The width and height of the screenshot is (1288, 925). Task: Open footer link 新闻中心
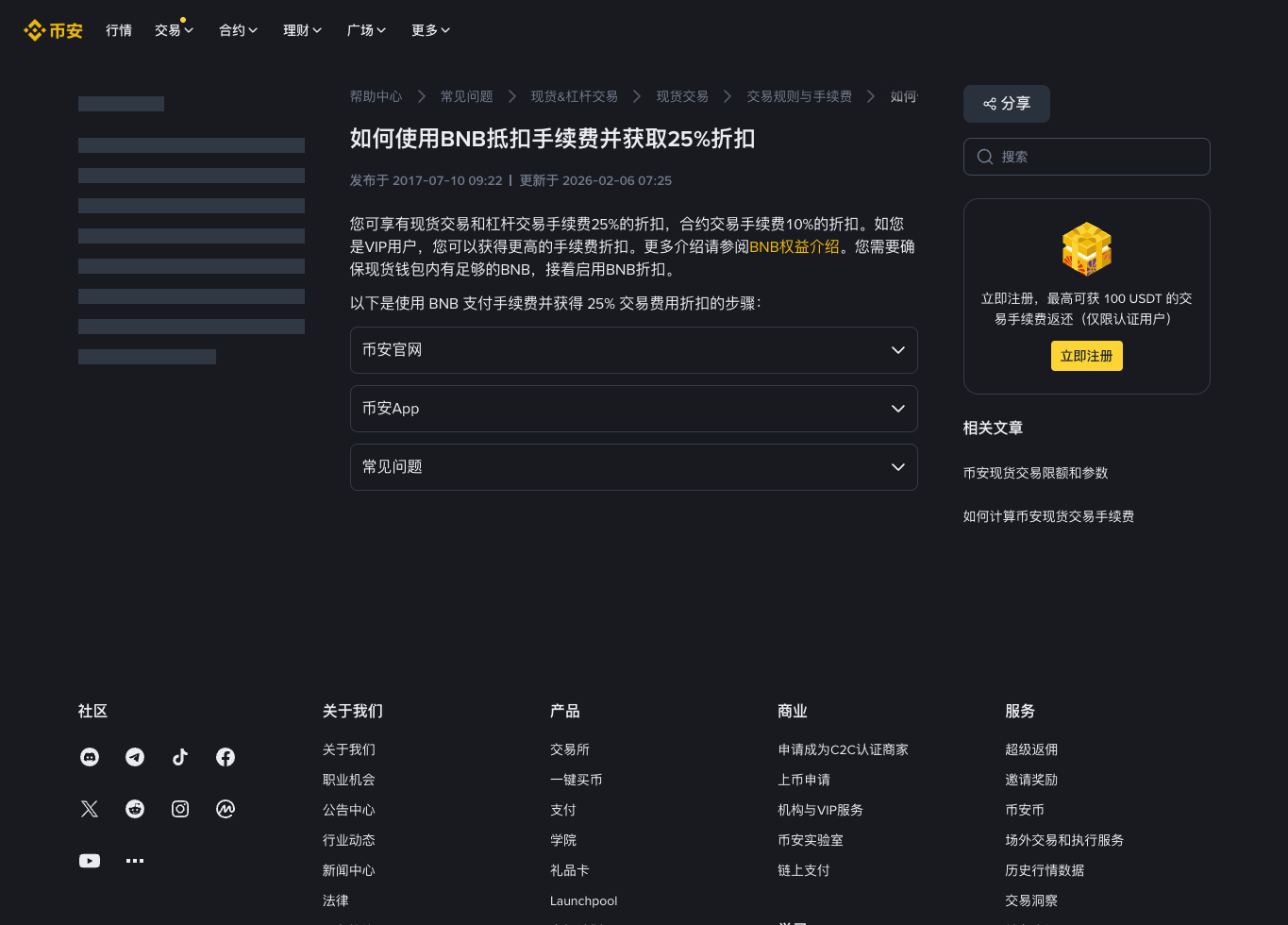tap(349, 870)
